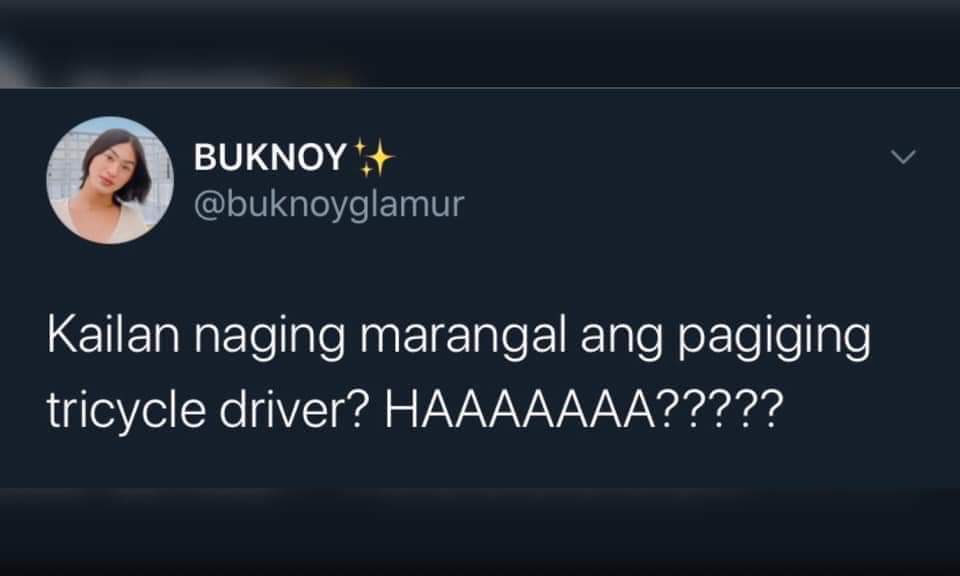Click the "HAAAAAAA?????" text in the tweet

click(583, 409)
